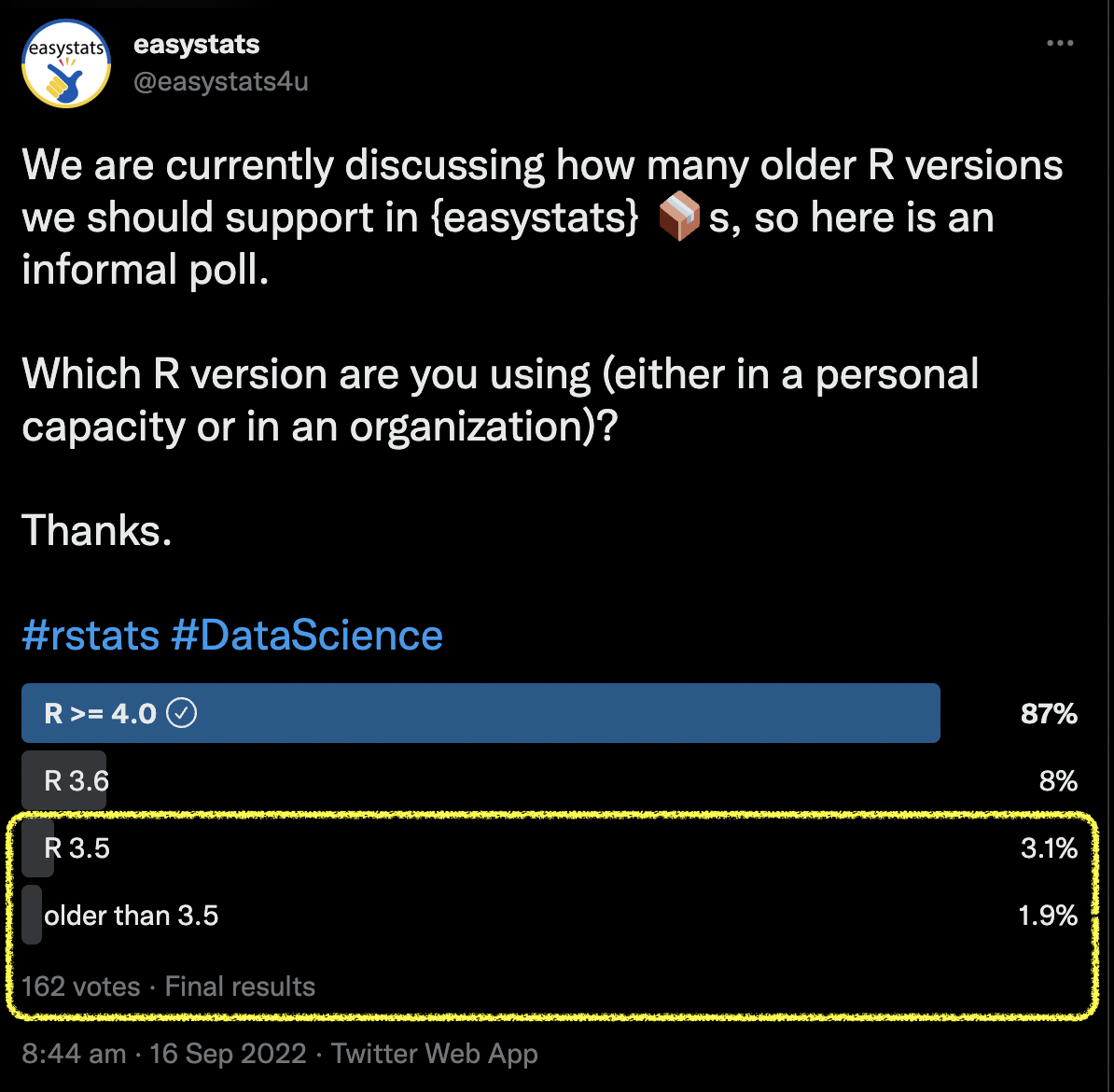
Task: Click the package emoji in the tweet
Action: coord(680,217)
